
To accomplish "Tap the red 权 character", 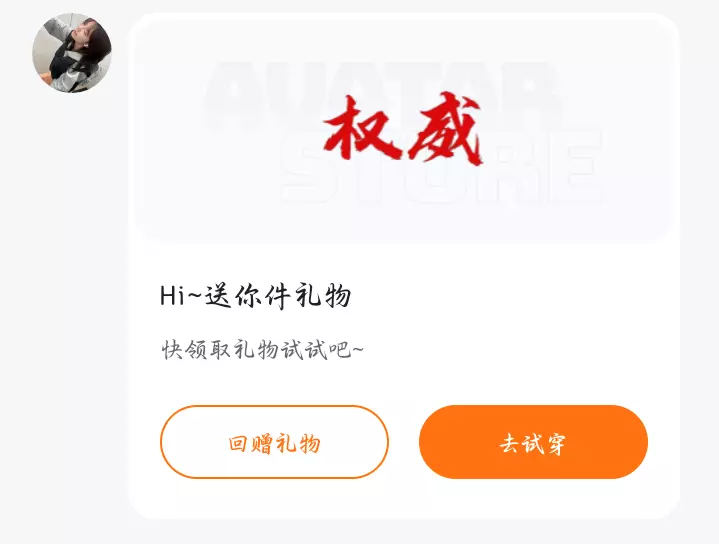I will (363, 129).
